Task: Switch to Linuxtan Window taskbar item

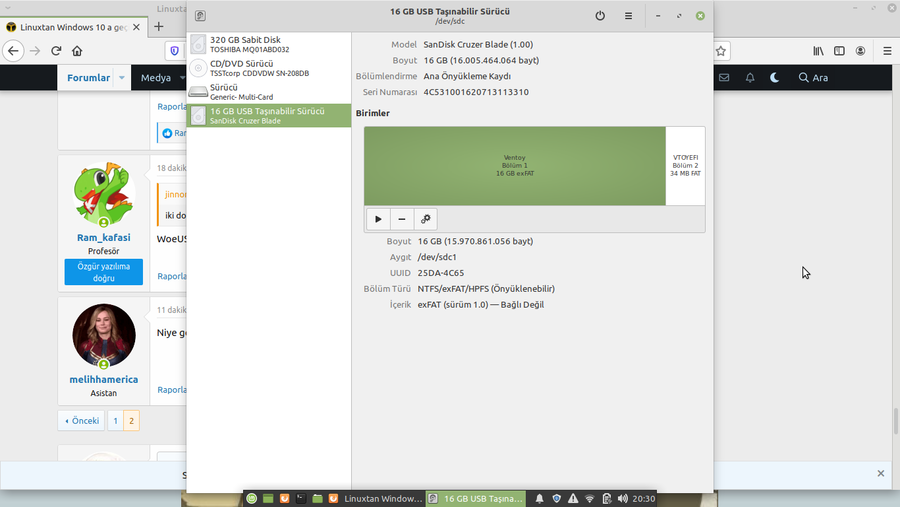Action: click(376, 498)
